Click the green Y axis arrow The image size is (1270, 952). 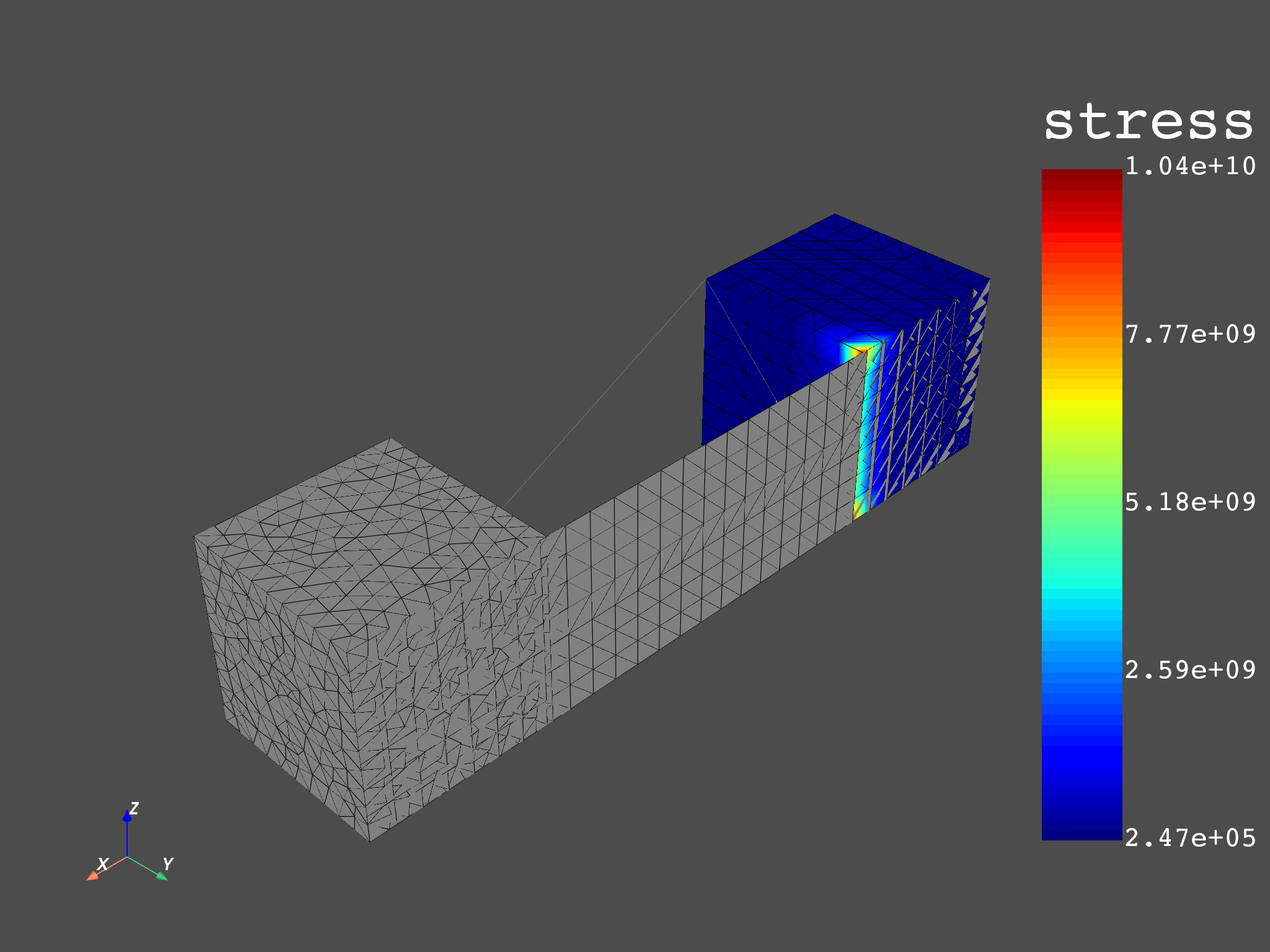149,869
